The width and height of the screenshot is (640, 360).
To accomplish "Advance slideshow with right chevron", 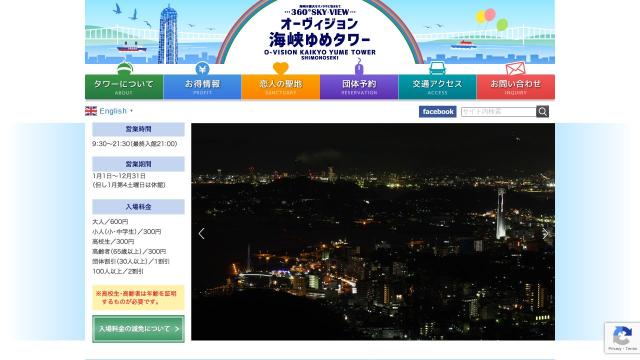I will point(545,233).
